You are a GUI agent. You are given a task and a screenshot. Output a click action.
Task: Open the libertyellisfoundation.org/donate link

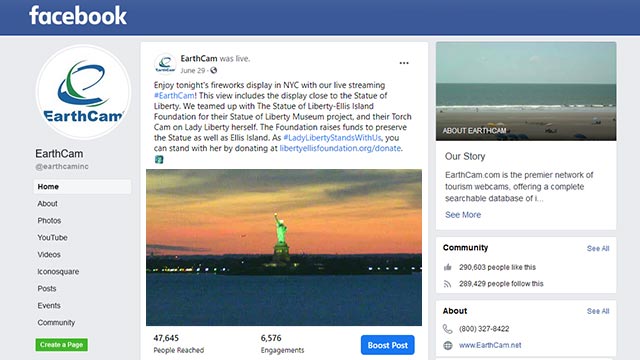(x=340, y=148)
